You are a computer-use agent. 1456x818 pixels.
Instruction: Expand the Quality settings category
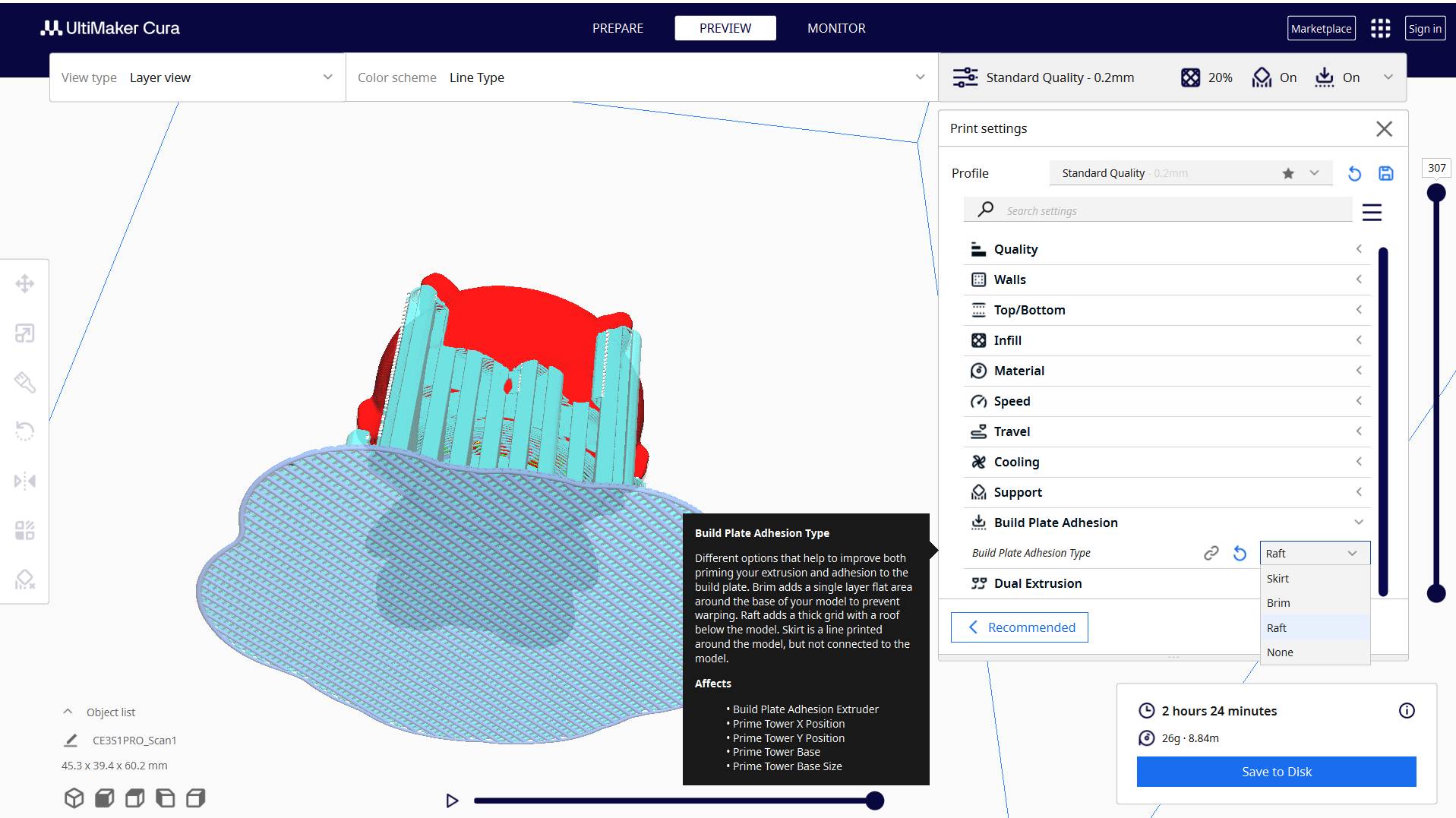pyautogui.click(x=1167, y=249)
